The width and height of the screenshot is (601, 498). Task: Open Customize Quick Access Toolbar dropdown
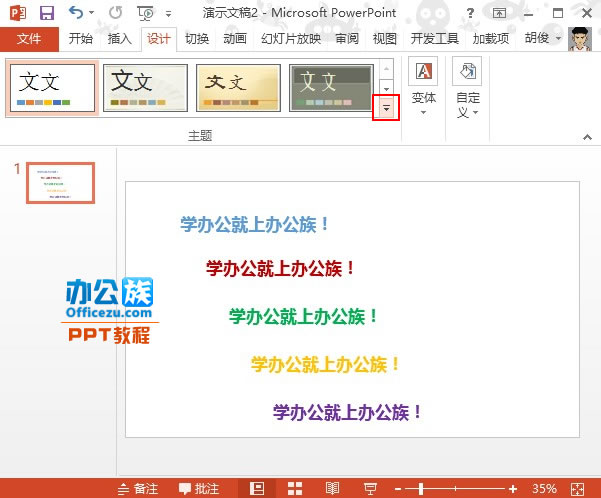point(168,14)
